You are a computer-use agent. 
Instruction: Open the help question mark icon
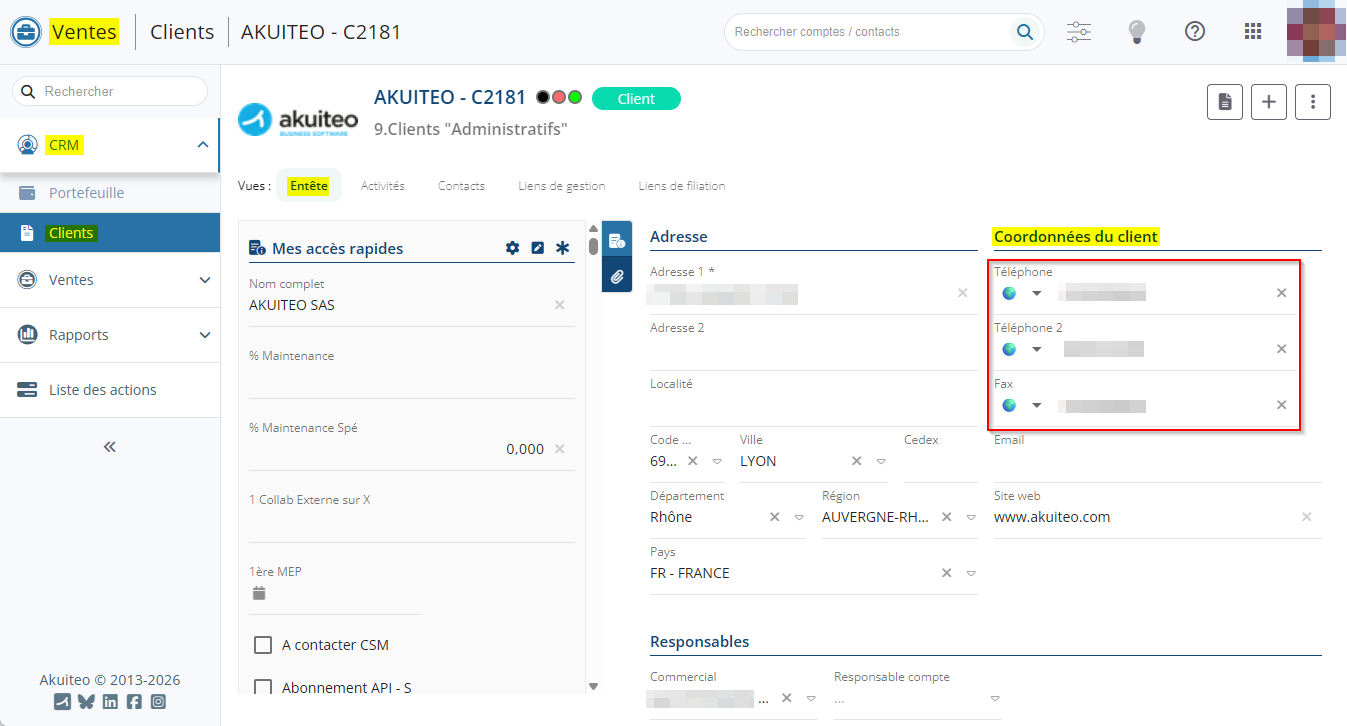pyautogui.click(x=1194, y=31)
